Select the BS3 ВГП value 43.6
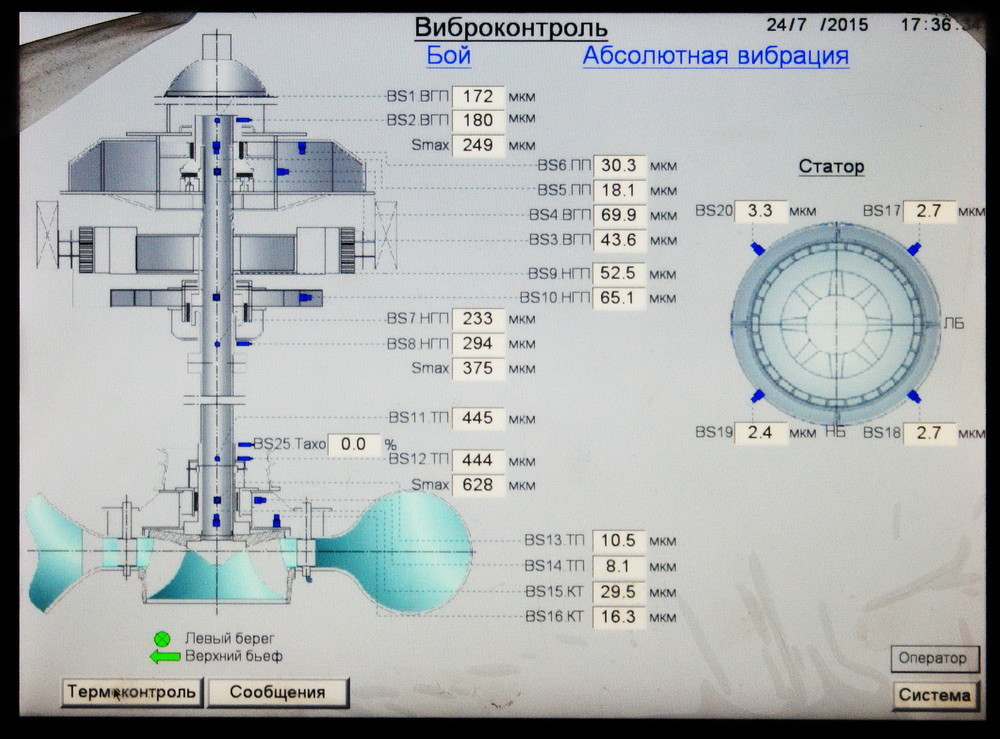This screenshot has width=1000, height=739. tap(619, 240)
